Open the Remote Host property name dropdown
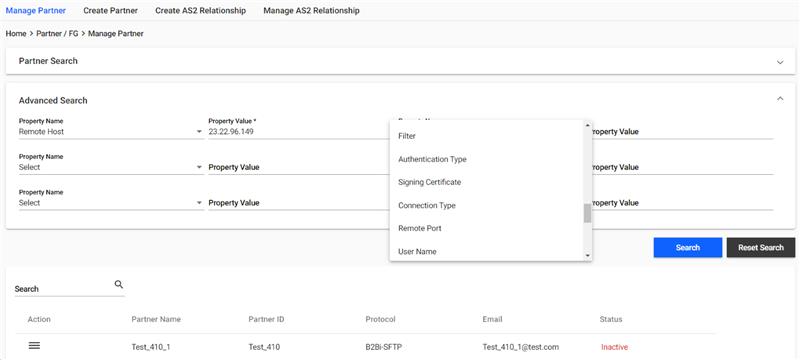 tap(111, 132)
